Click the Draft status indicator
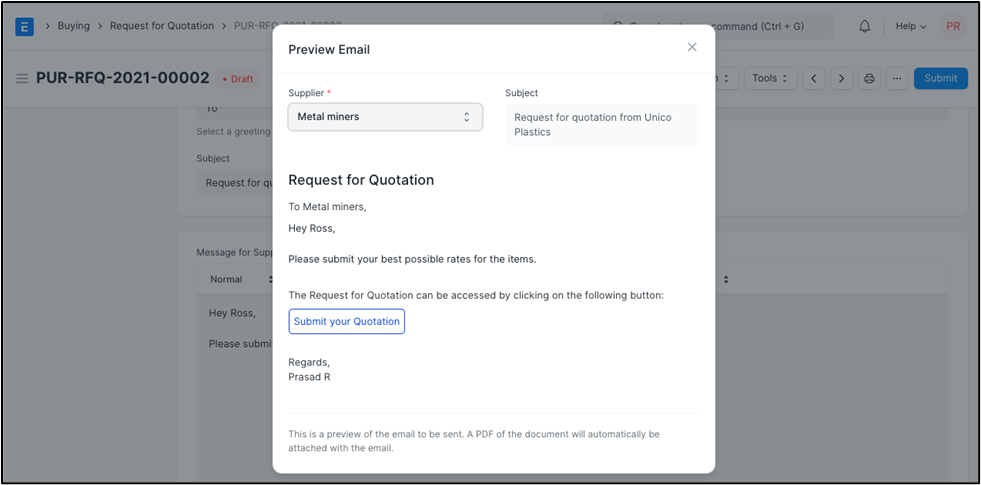981x485 pixels. 238,79
